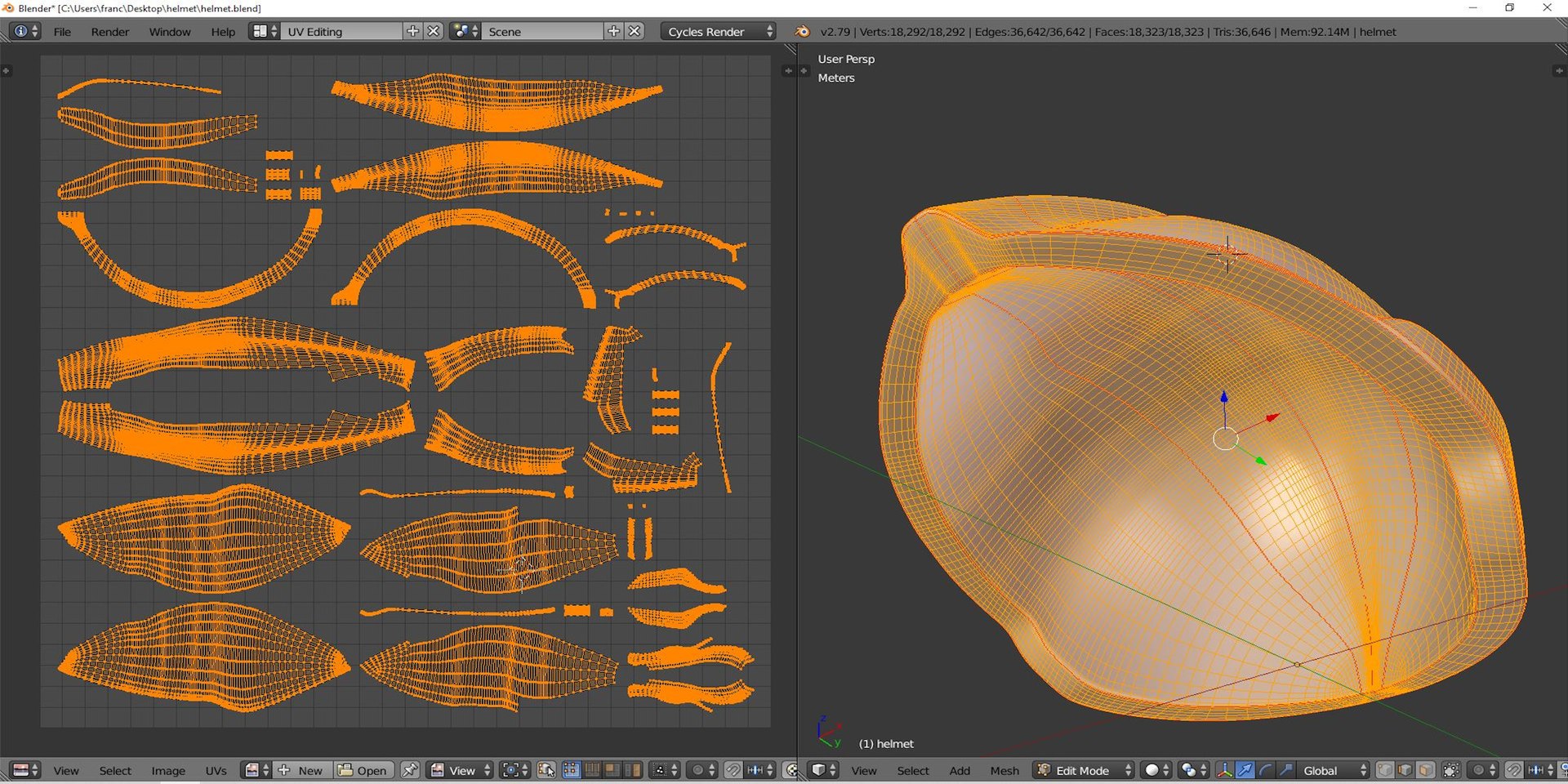This screenshot has width=1568, height=784.
Task: Select the rotate manipulator arc icon
Action: point(1265,770)
